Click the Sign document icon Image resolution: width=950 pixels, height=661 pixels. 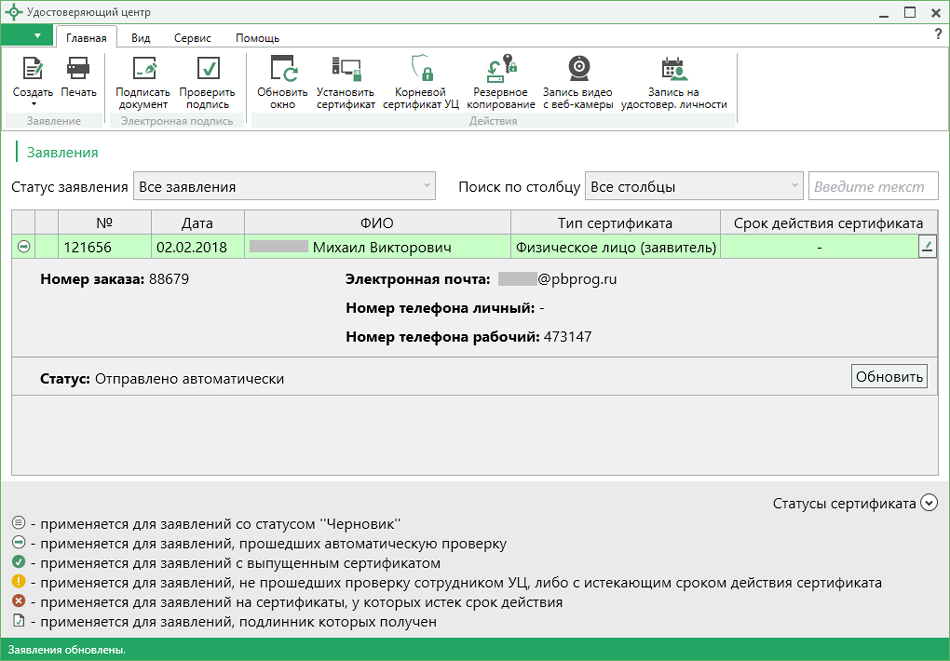(x=143, y=69)
